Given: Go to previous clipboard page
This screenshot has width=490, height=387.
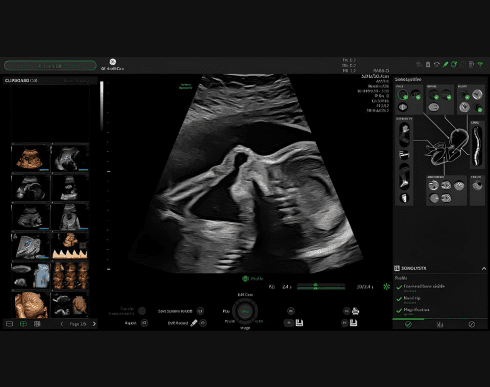Looking at the screenshot, I should click(62, 324).
